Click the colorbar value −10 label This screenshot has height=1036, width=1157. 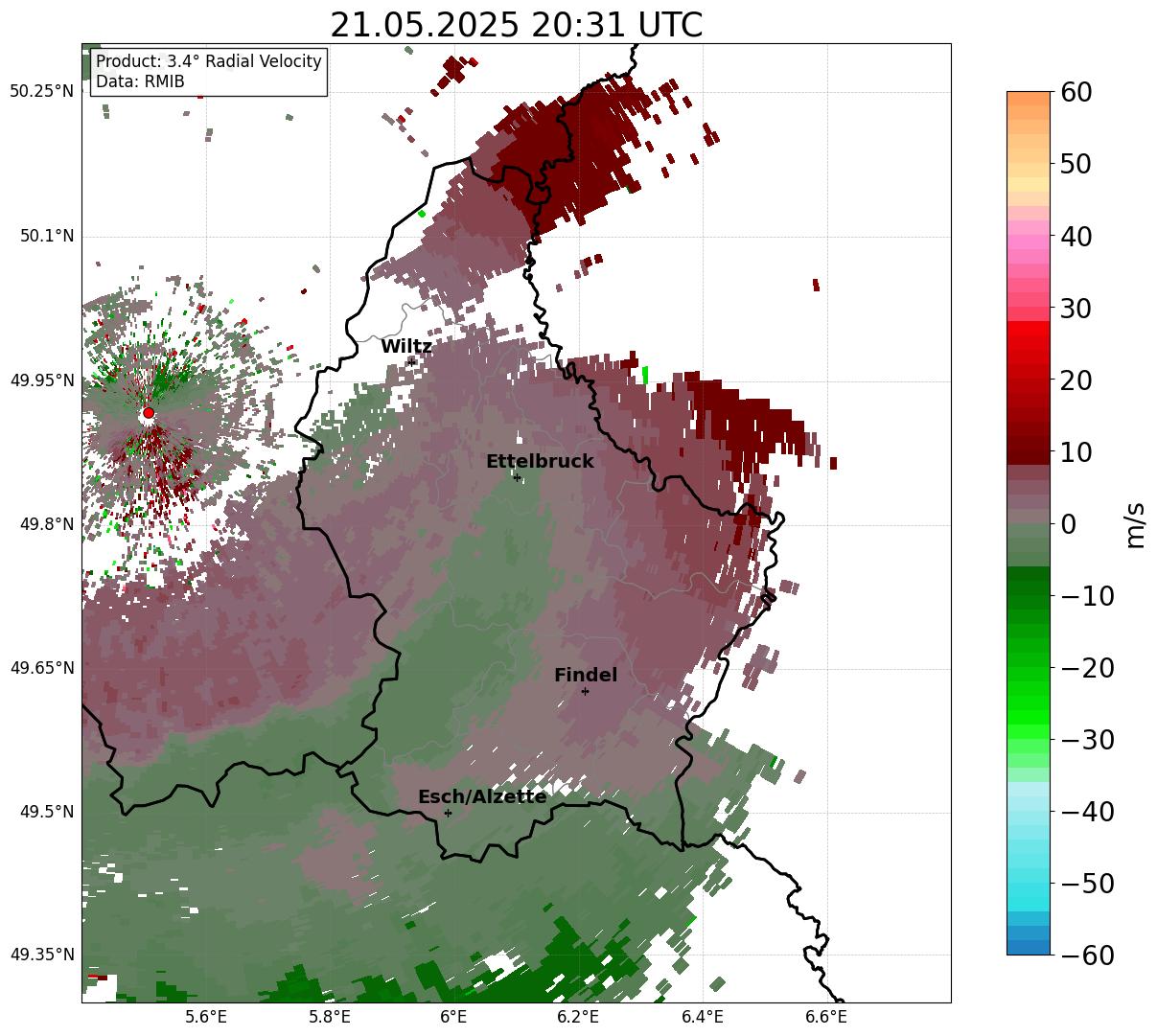coord(1087,596)
